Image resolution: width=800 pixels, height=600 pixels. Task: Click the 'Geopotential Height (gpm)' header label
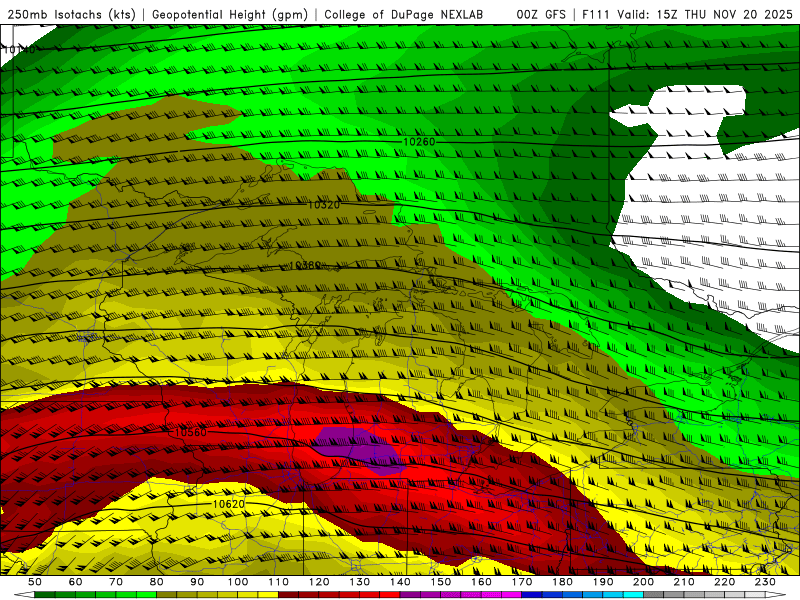coord(230,14)
